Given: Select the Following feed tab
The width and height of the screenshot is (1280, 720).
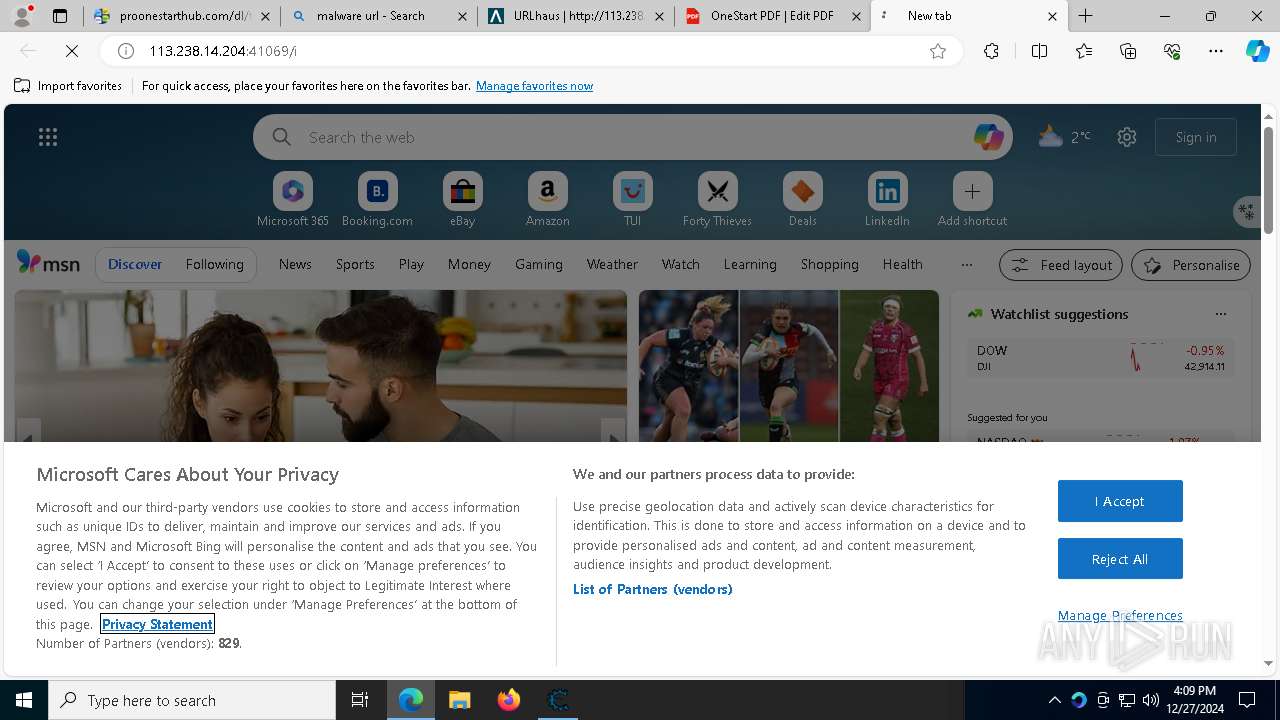Looking at the screenshot, I should pos(214,264).
